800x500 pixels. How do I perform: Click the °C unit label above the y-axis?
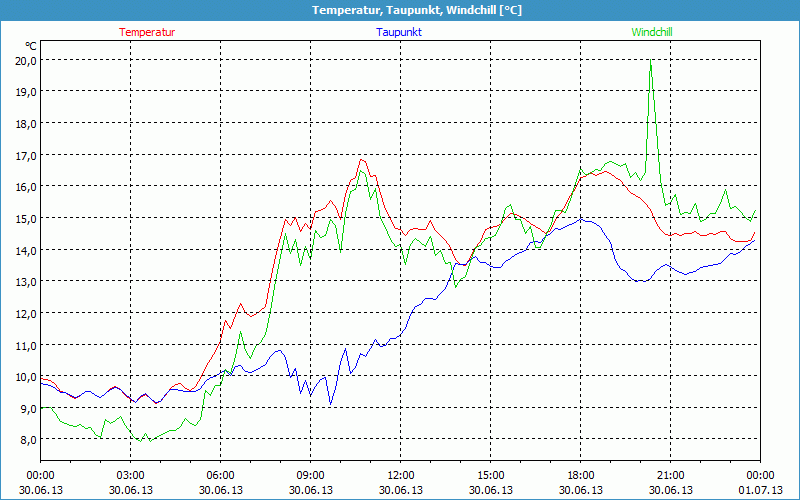(31, 45)
